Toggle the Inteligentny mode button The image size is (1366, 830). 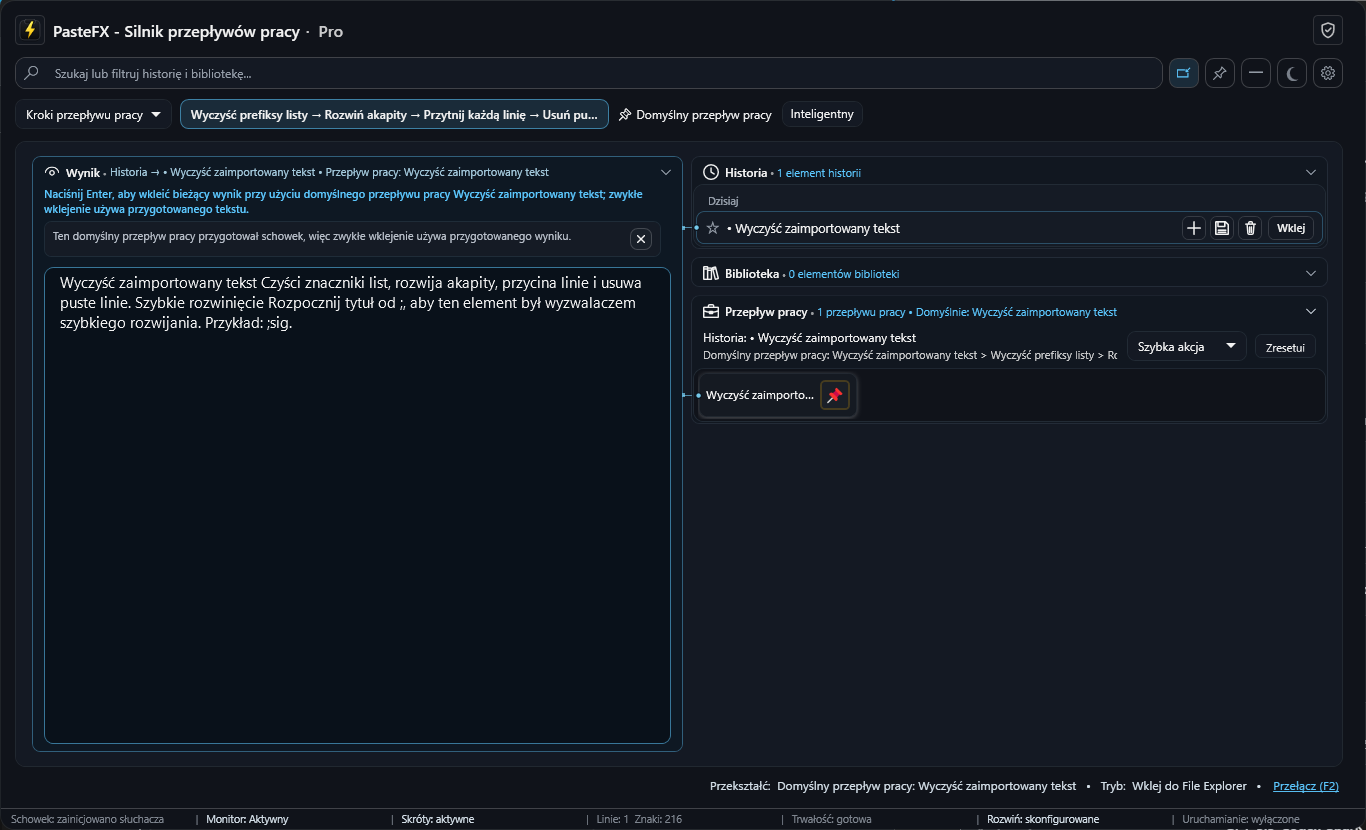[x=822, y=114]
